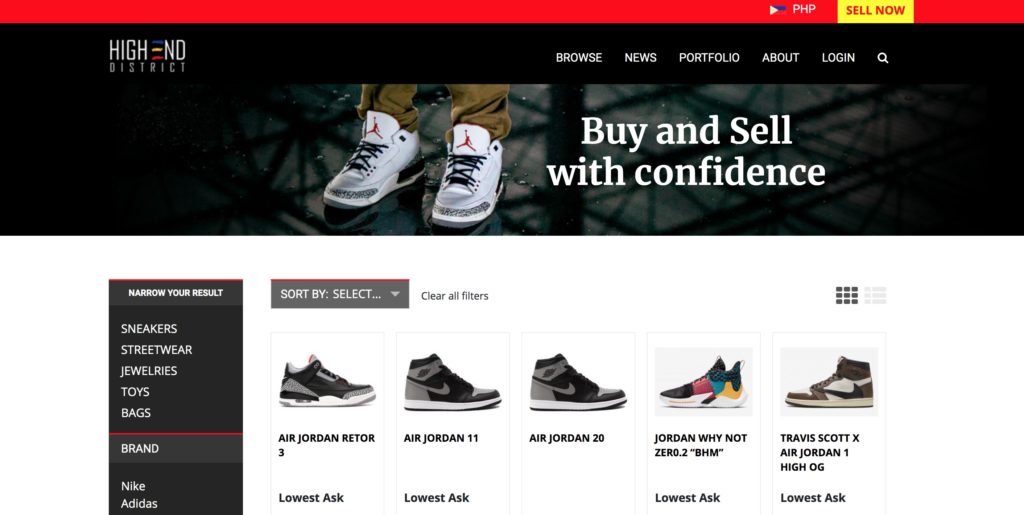Click the Philippine flag currency icon
The width and height of the screenshot is (1024, 515).
coord(777,10)
